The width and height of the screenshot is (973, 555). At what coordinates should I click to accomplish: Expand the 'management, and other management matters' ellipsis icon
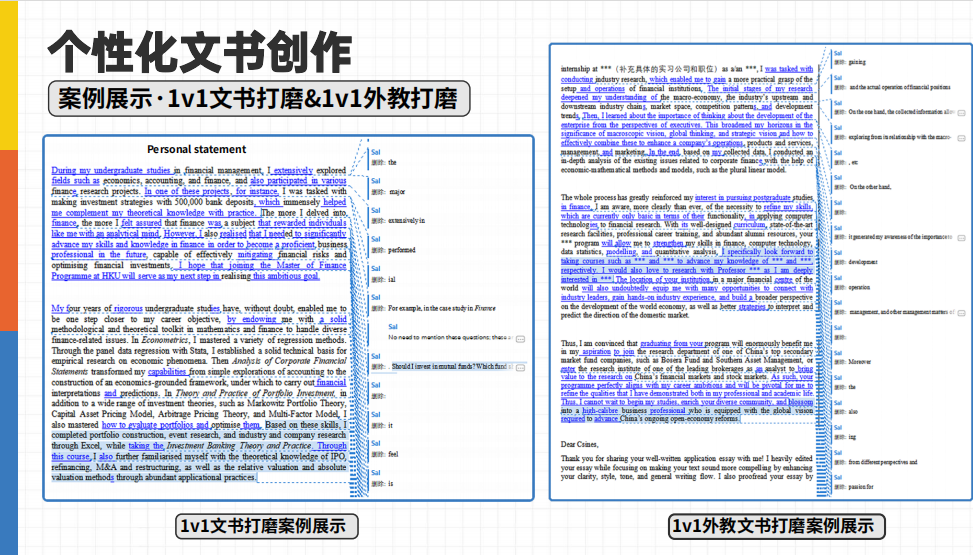(x=961, y=313)
